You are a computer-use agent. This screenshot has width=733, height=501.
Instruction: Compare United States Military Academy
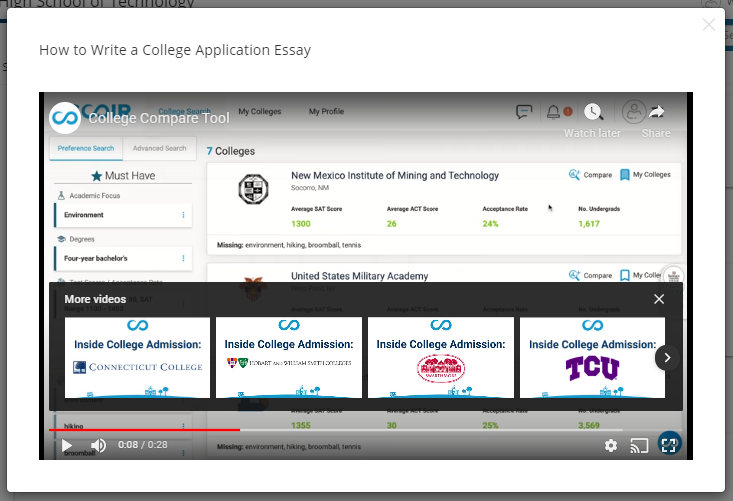(x=590, y=276)
